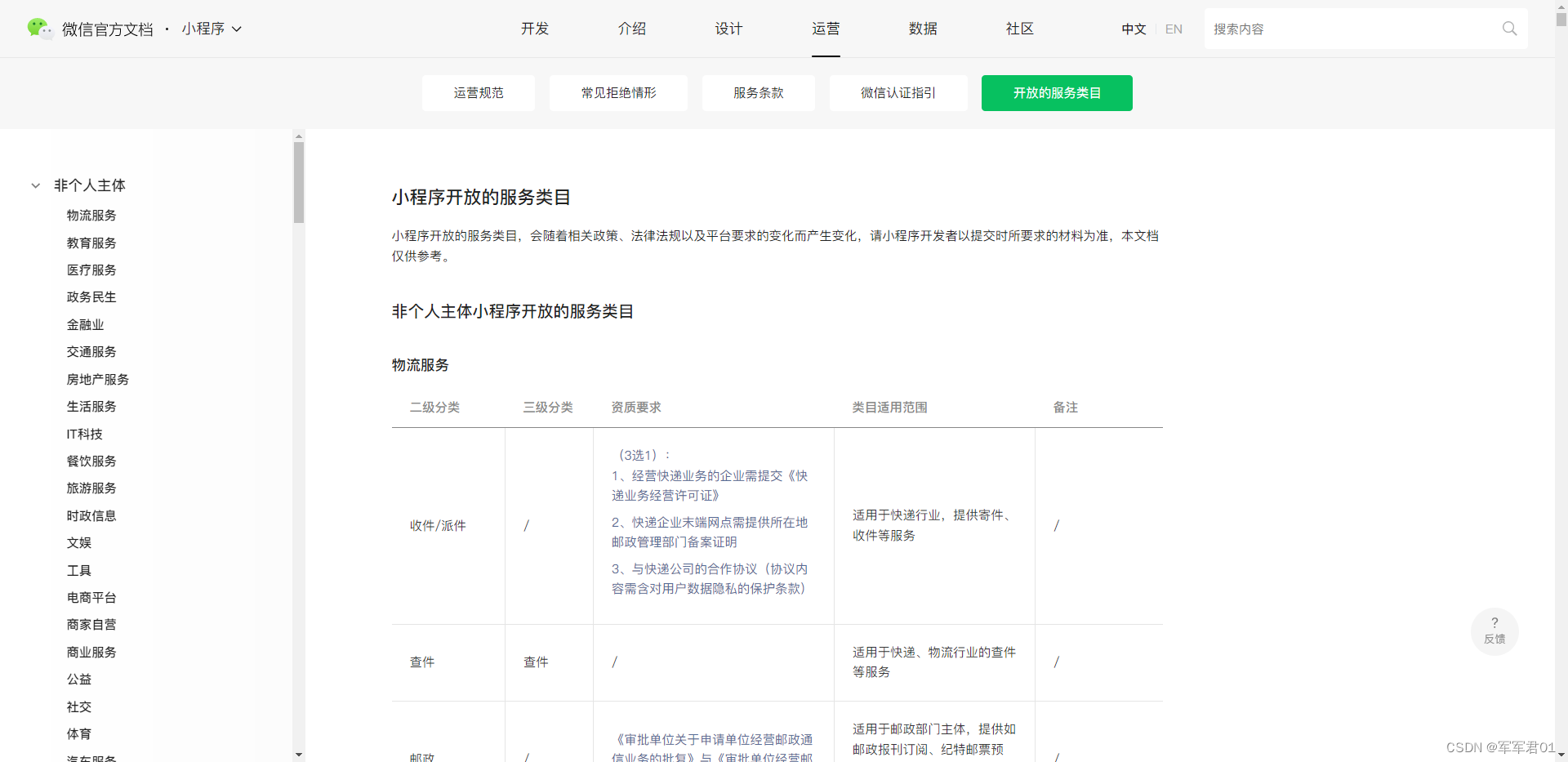The width and height of the screenshot is (1568, 762).
Task: Select 体育 in sidebar
Action: coord(79,734)
